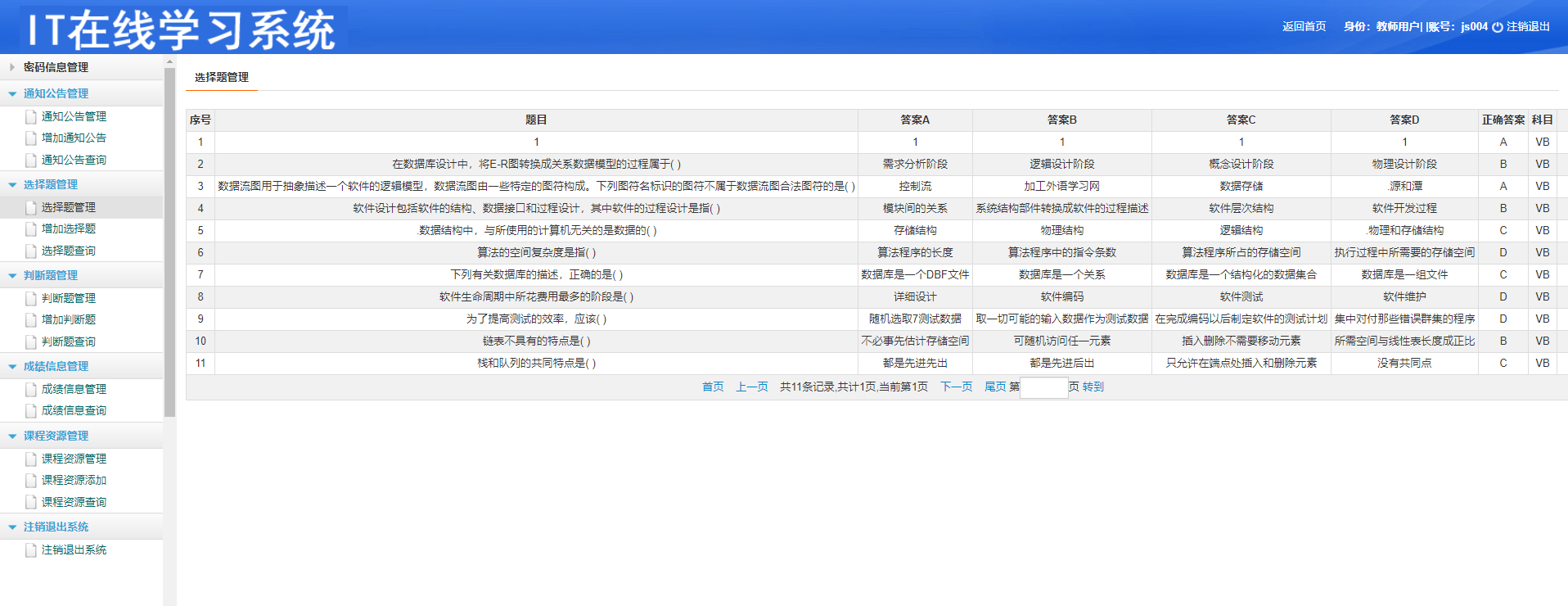1568x606 pixels.
Task: Click the 题目 column header
Action: pos(536,120)
